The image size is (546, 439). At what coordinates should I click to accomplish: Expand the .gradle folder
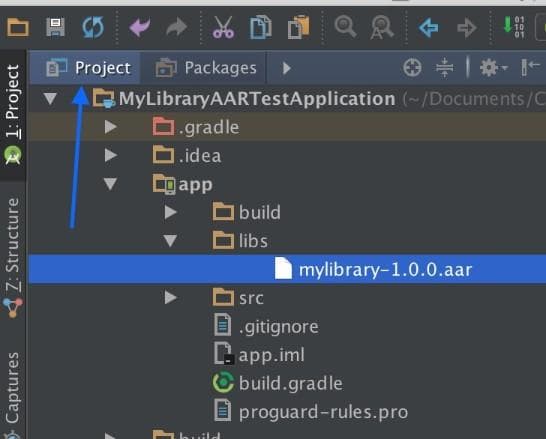coord(110,127)
